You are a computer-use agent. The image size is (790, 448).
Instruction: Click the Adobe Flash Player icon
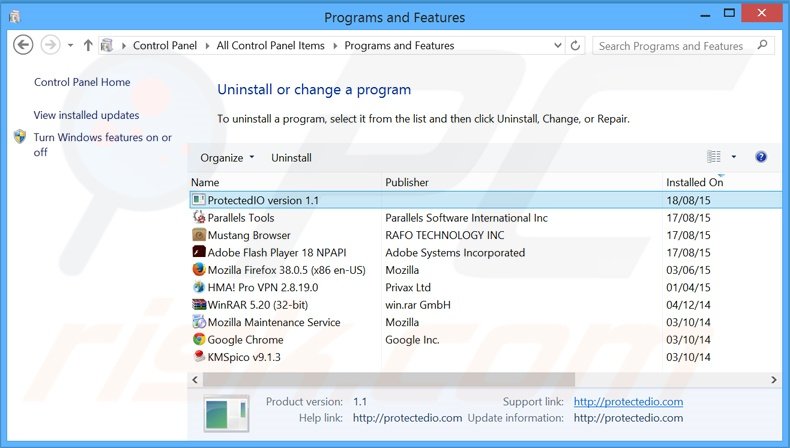(x=199, y=251)
